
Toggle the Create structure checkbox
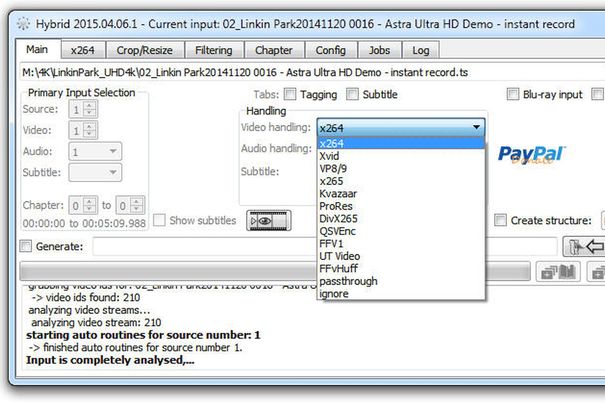(501, 220)
